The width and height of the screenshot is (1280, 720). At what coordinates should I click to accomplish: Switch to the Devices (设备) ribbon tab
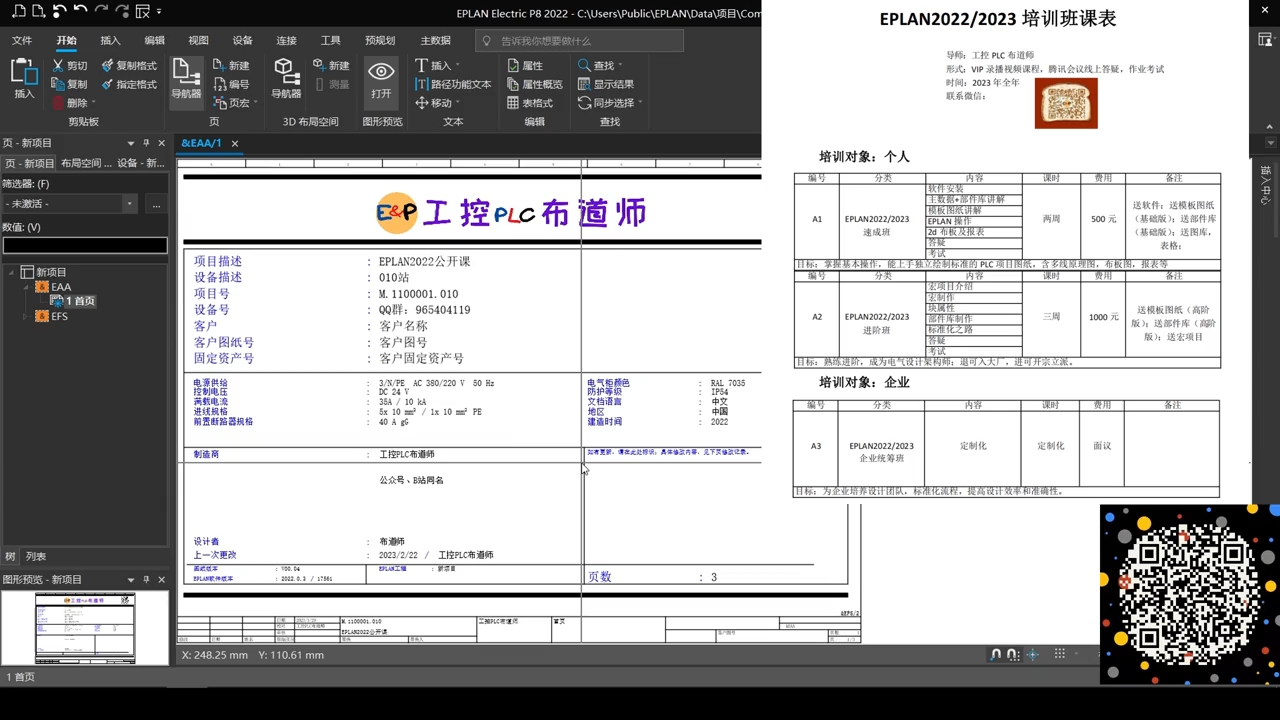click(242, 41)
